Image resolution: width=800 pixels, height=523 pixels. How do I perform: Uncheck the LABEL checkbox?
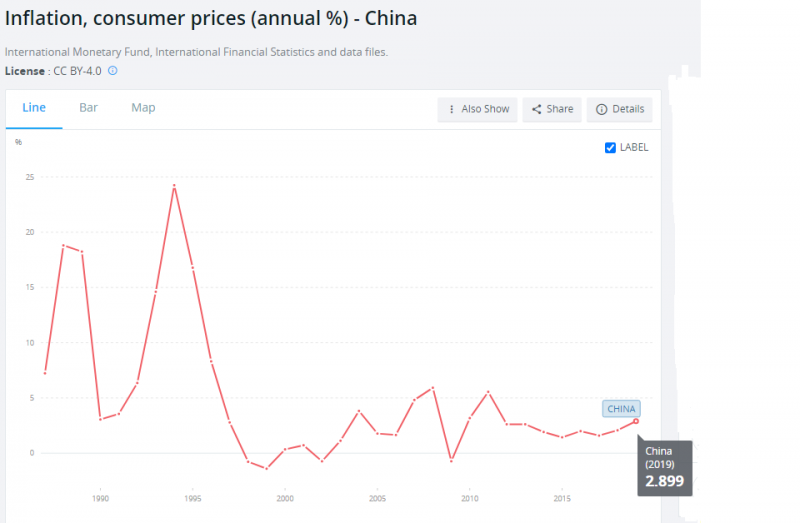(611, 148)
